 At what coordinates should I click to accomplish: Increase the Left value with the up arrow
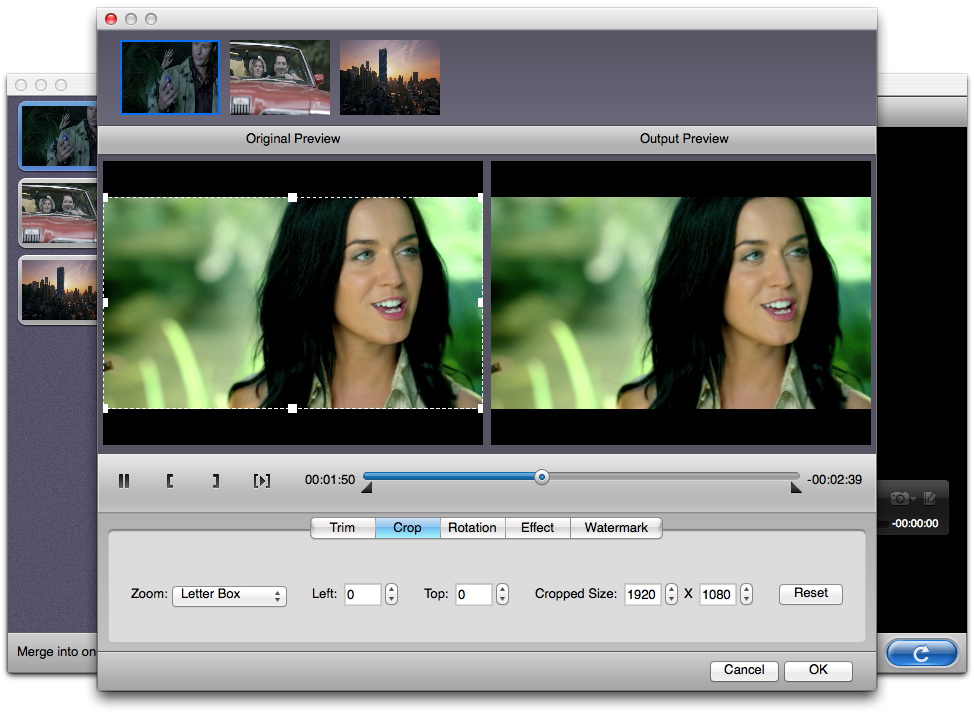tap(391, 590)
